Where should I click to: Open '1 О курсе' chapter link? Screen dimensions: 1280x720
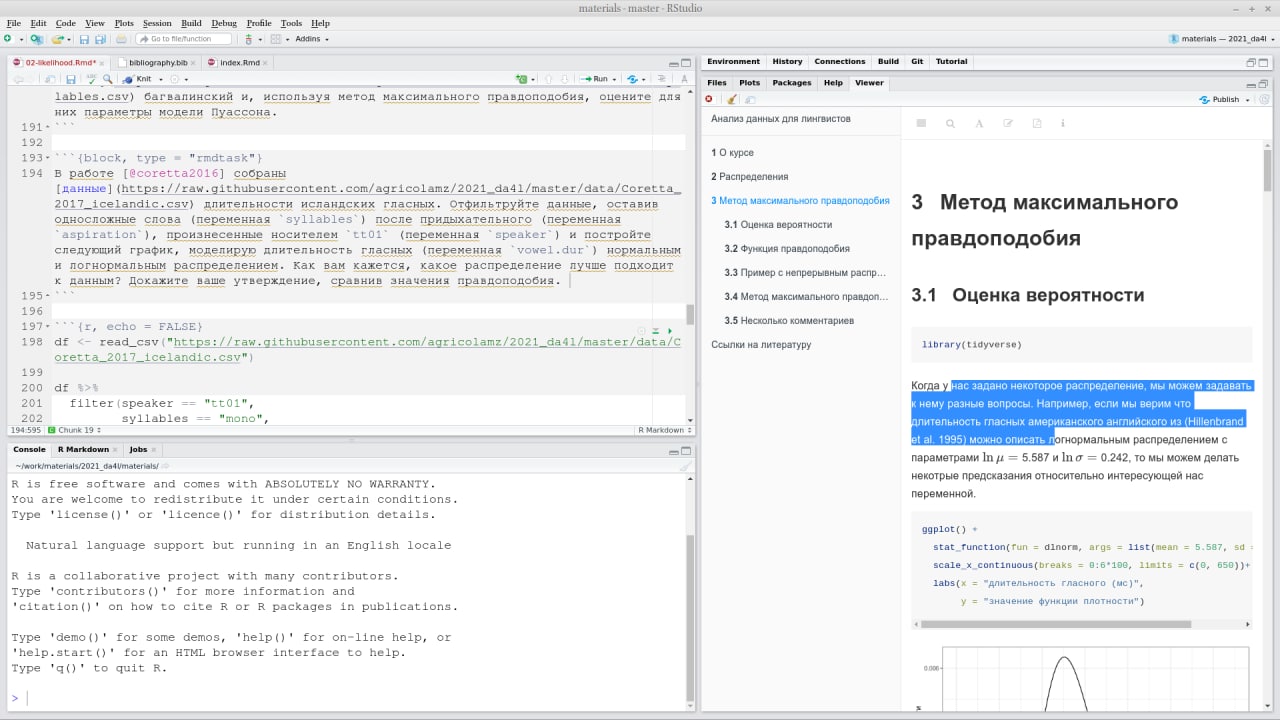pos(732,153)
